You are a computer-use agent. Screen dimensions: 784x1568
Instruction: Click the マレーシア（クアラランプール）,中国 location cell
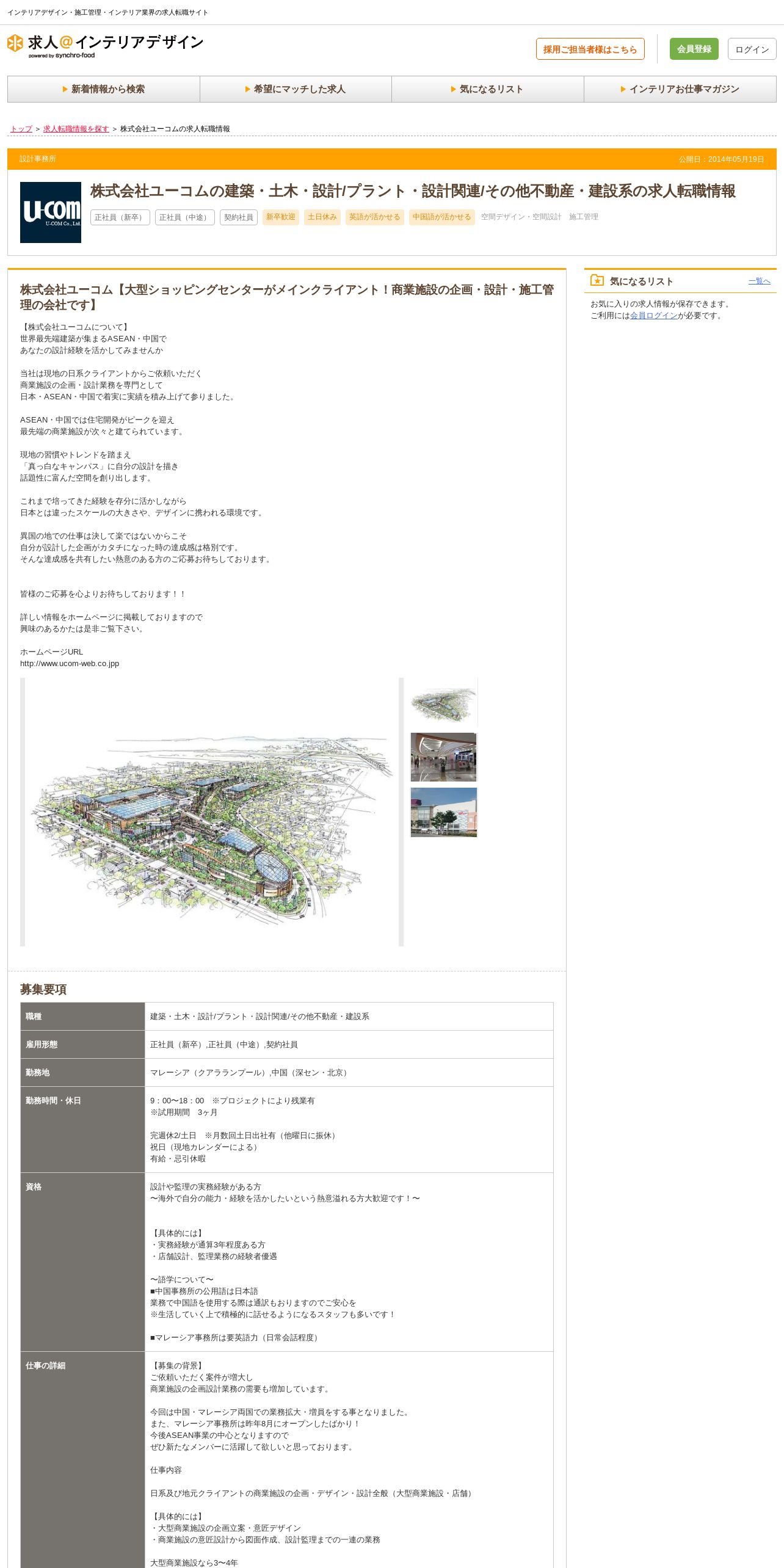[x=349, y=1073]
